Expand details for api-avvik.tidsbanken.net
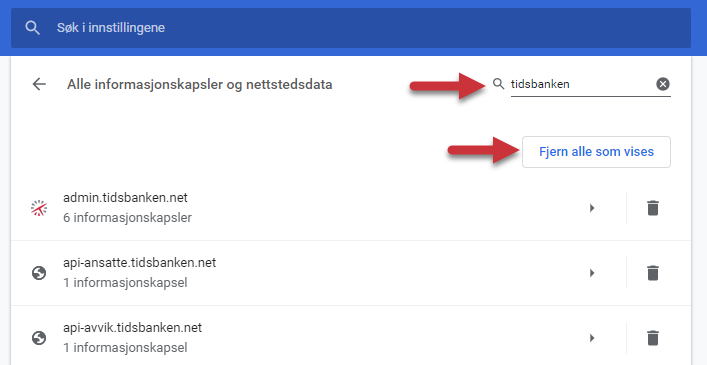Screen dimensions: 707x365 tap(592, 338)
